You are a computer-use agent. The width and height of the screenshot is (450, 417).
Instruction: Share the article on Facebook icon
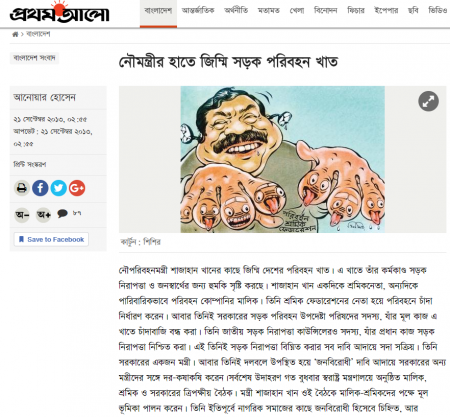[40, 188]
